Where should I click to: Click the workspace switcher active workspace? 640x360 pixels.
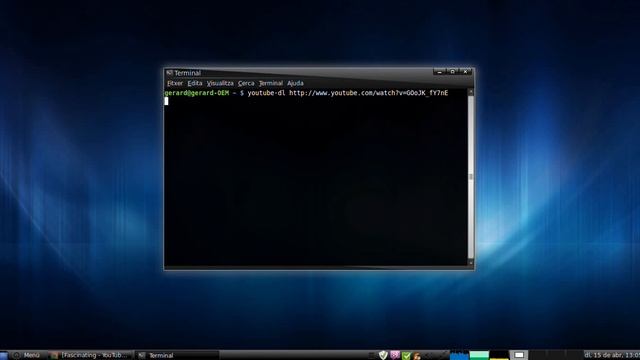tap(519, 355)
